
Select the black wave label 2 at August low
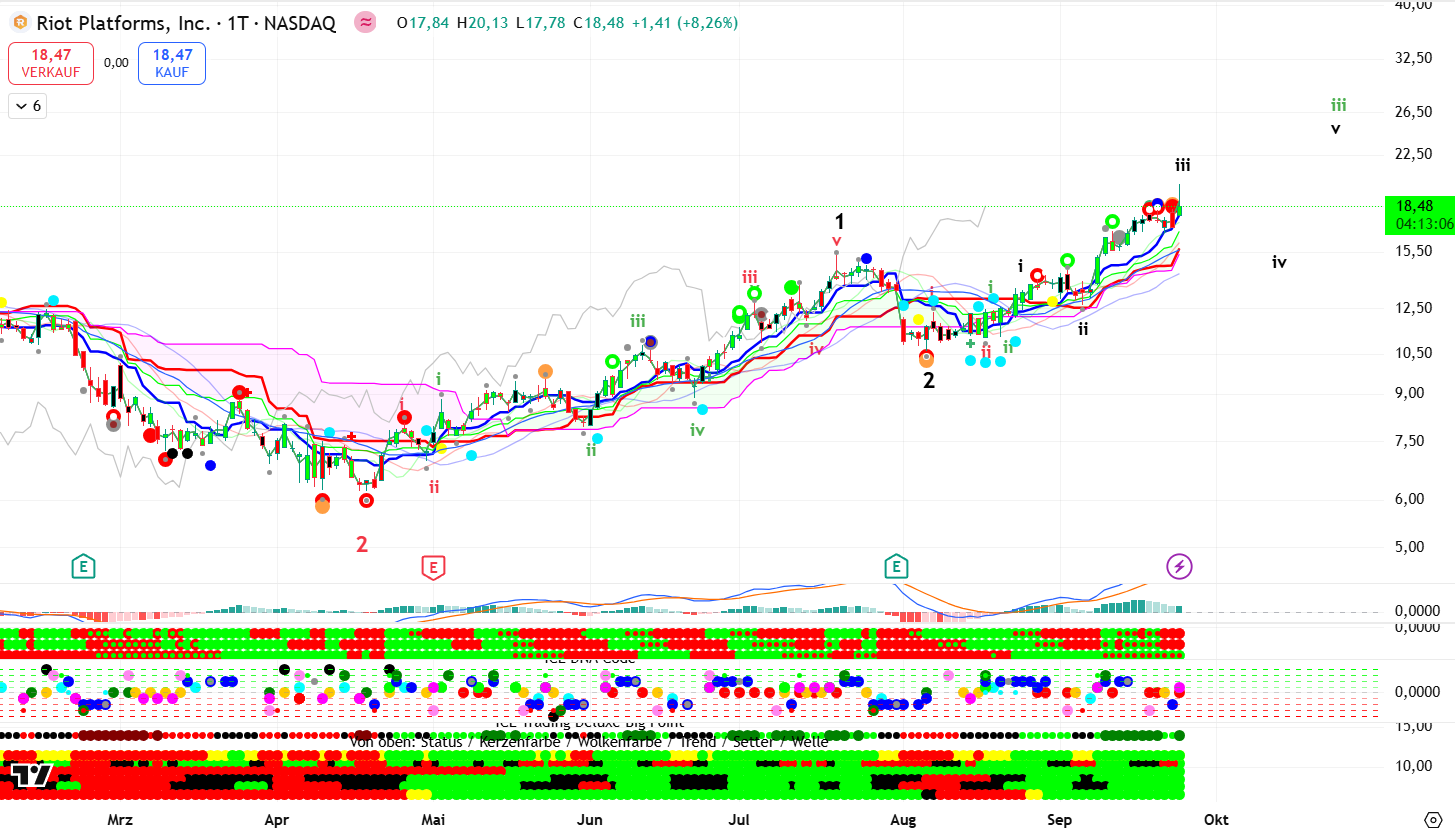click(929, 380)
